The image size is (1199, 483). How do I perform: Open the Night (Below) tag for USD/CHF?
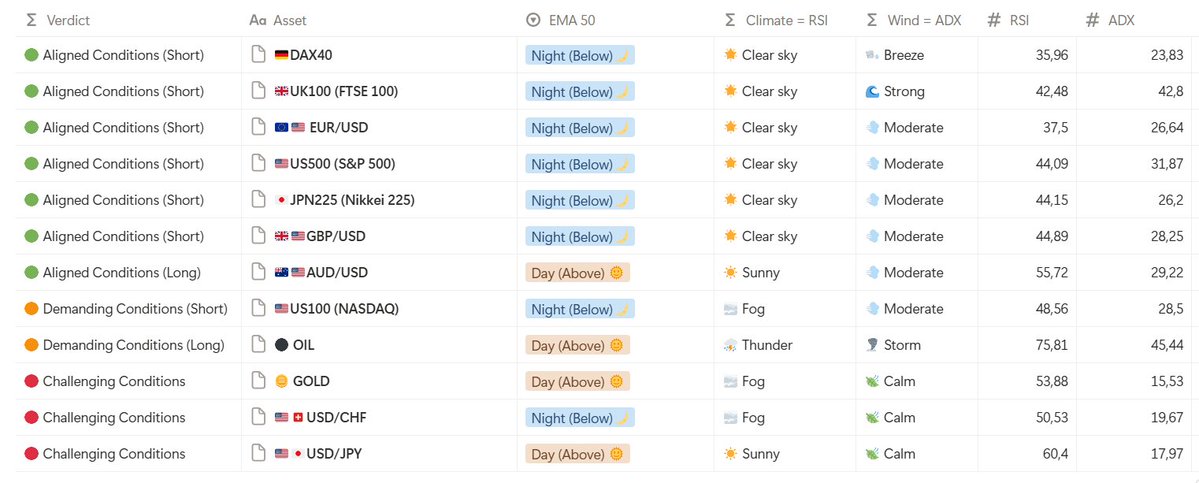point(580,418)
